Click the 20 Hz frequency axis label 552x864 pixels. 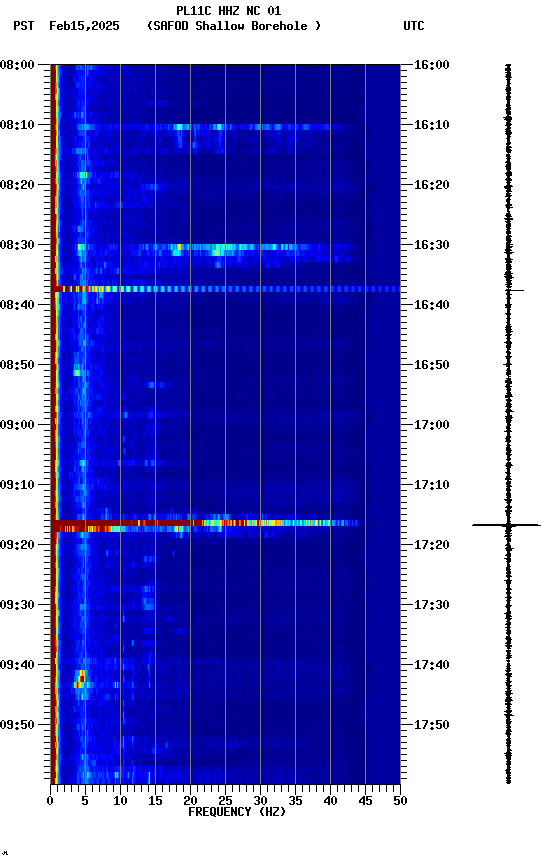190,801
